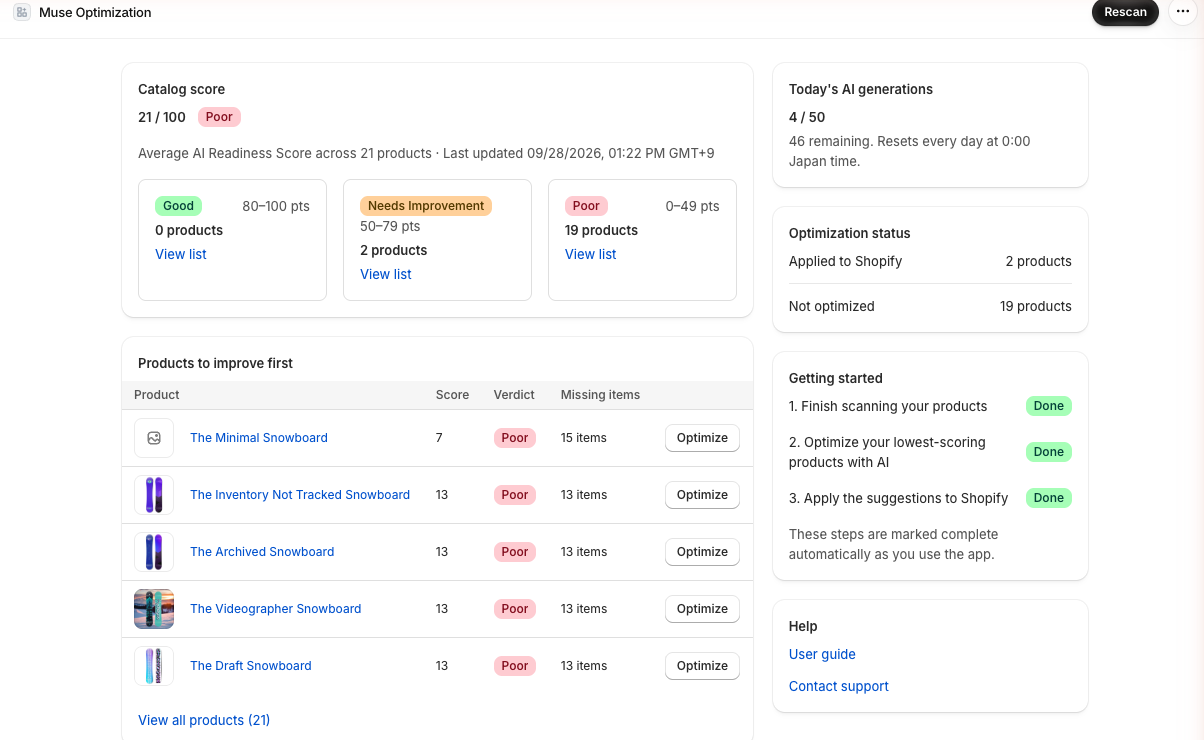Click the Poor badge in 0–49 pts card
Image resolution: width=1204 pixels, height=740 pixels.
click(x=586, y=206)
